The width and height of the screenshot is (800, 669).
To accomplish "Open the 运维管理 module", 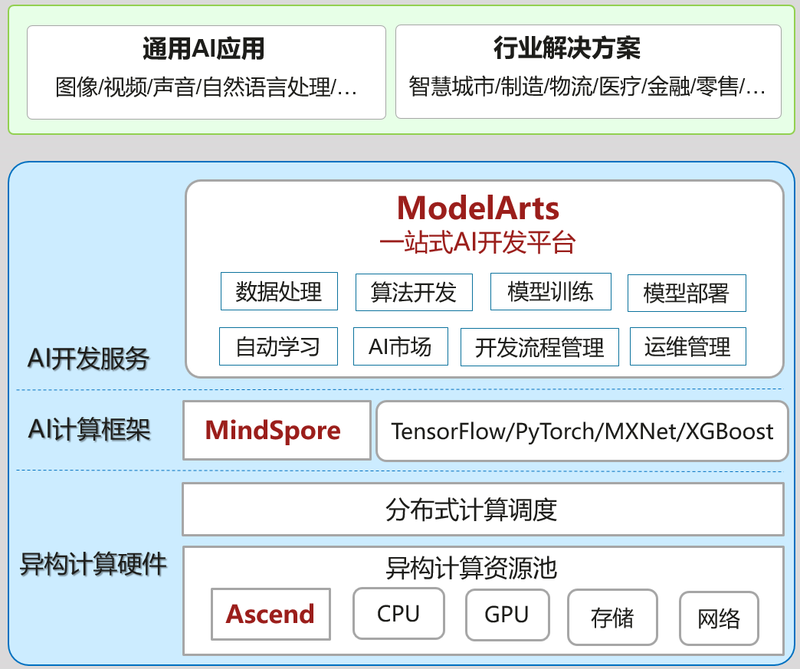I will [x=688, y=346].
